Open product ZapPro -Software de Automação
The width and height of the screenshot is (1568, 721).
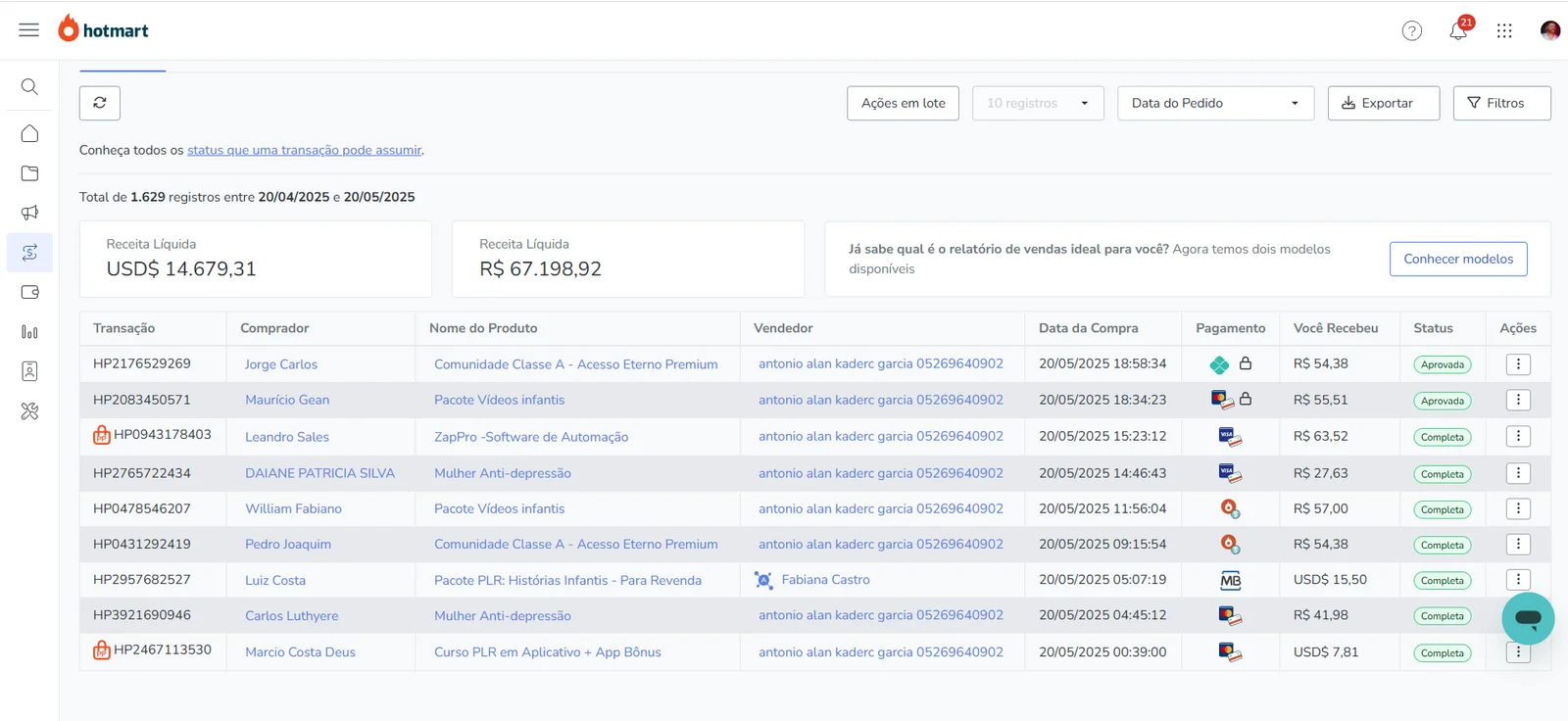[531, 437]
